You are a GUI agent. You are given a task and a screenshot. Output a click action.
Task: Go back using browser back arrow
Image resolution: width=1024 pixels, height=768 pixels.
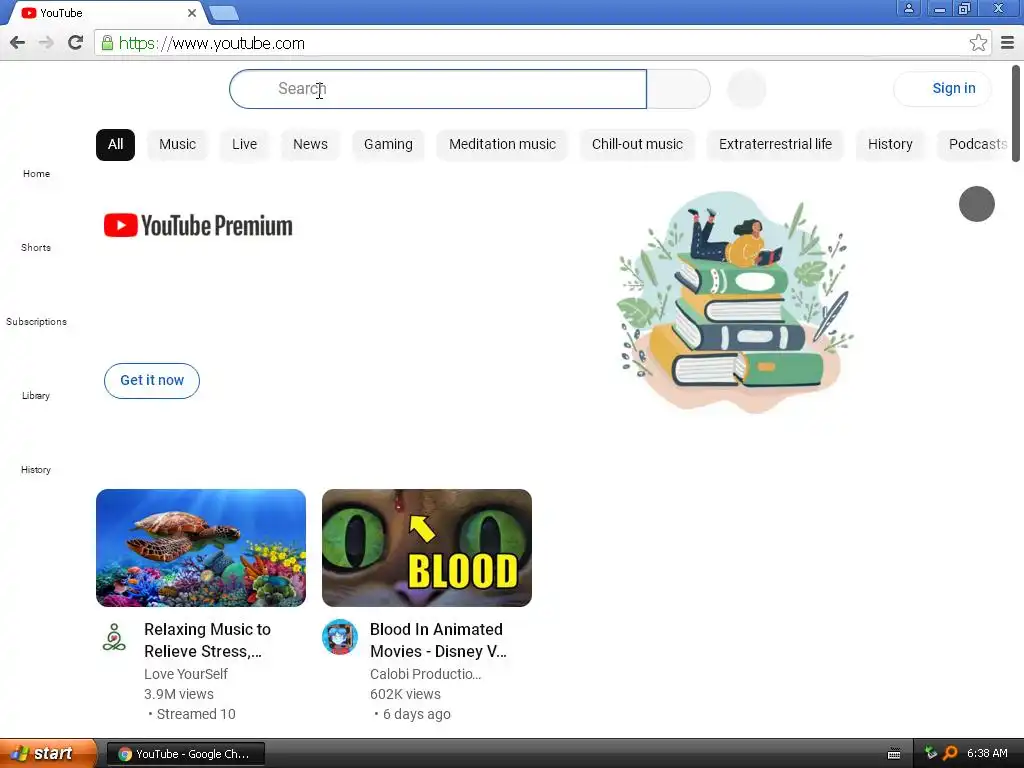pos(18,43)
